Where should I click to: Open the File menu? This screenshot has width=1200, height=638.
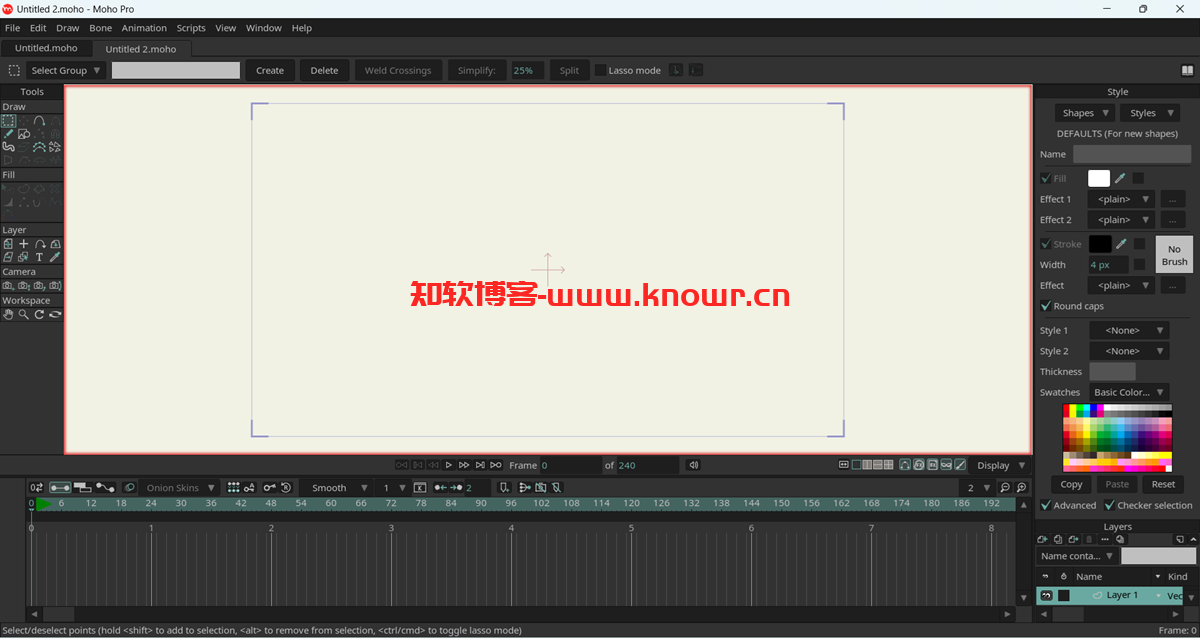coord(12,28)
